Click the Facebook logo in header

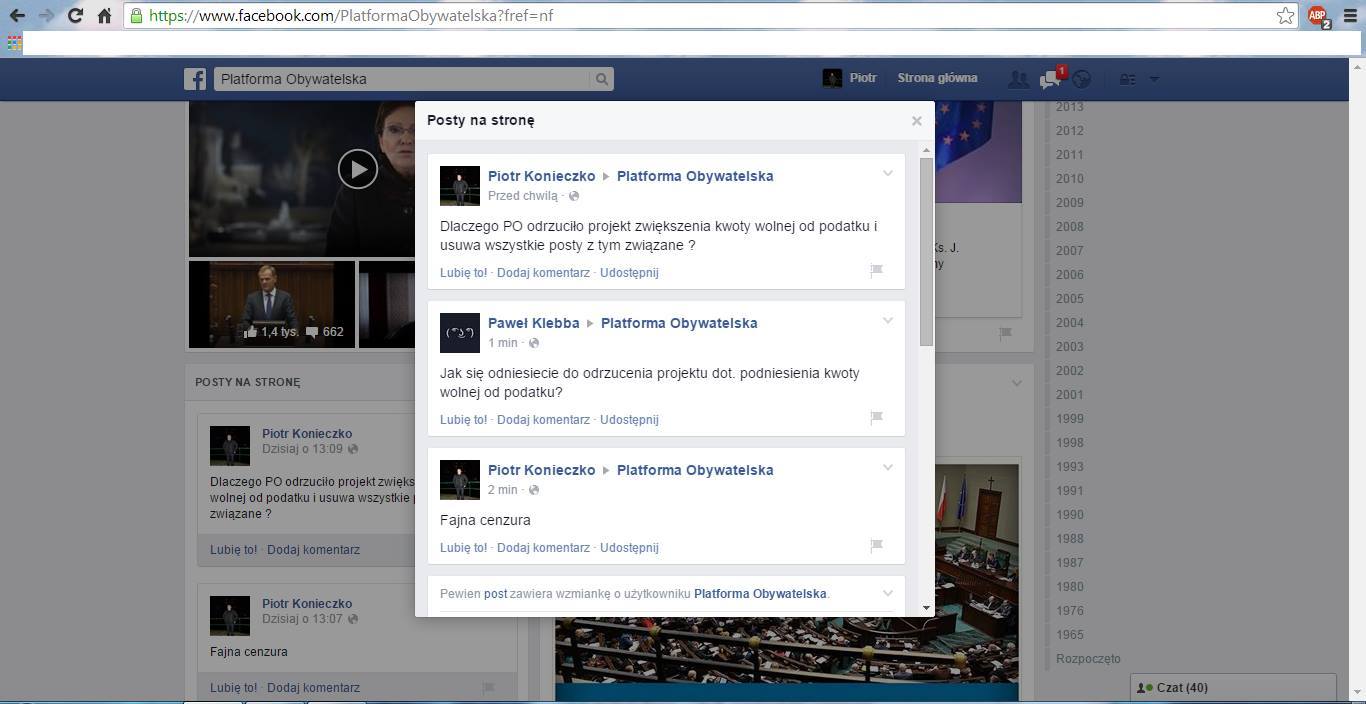(195, 79)
